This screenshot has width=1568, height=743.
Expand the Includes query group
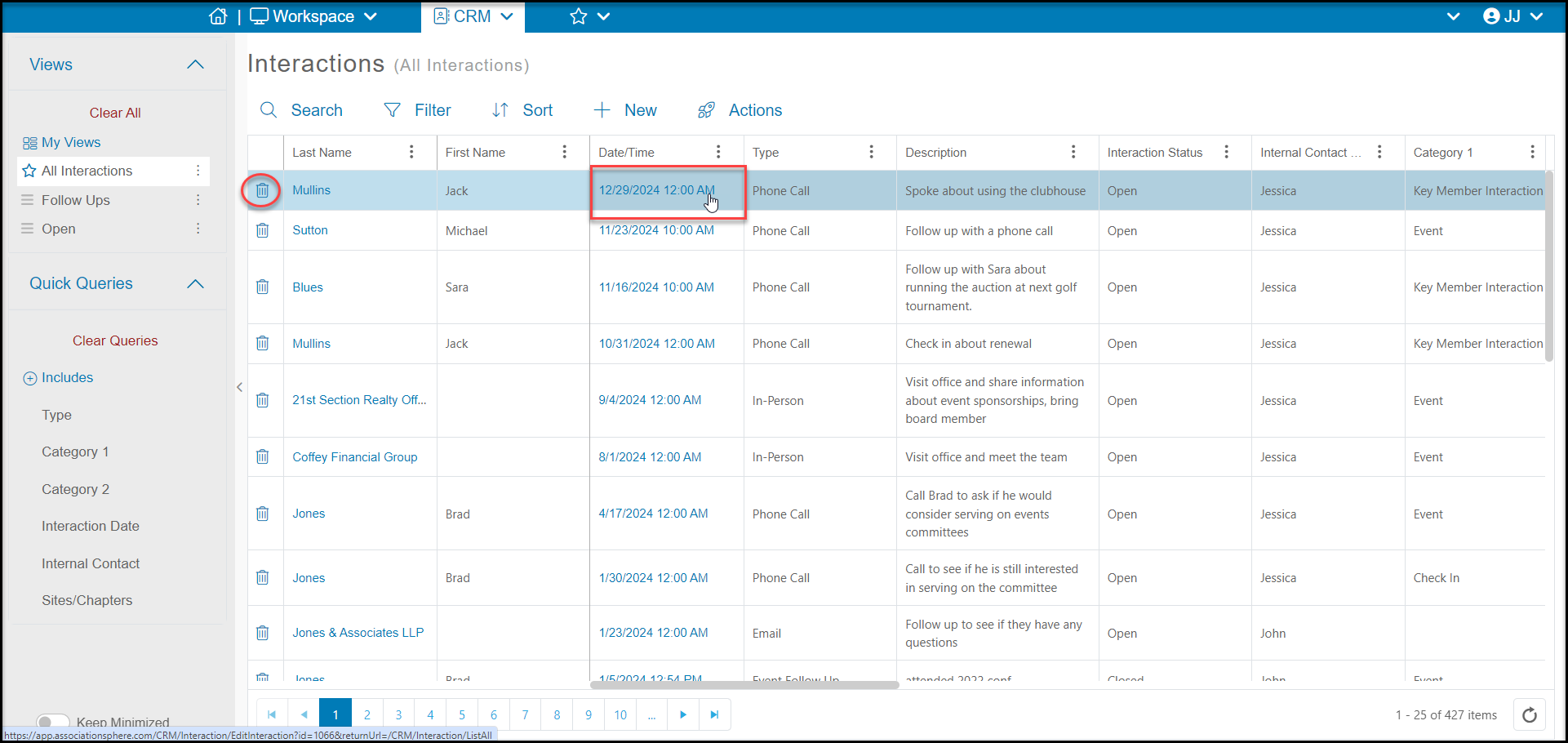click(30, 378)
